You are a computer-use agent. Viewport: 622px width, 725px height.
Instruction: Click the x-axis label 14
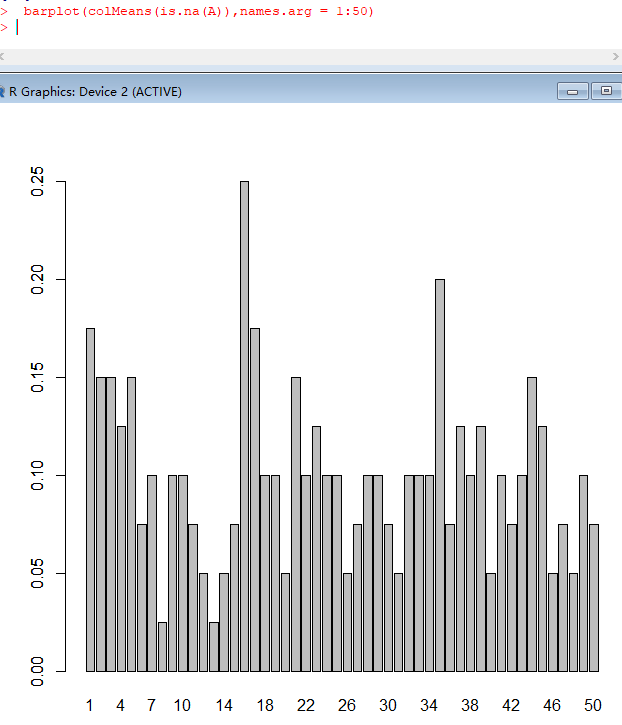pos(224,706)
